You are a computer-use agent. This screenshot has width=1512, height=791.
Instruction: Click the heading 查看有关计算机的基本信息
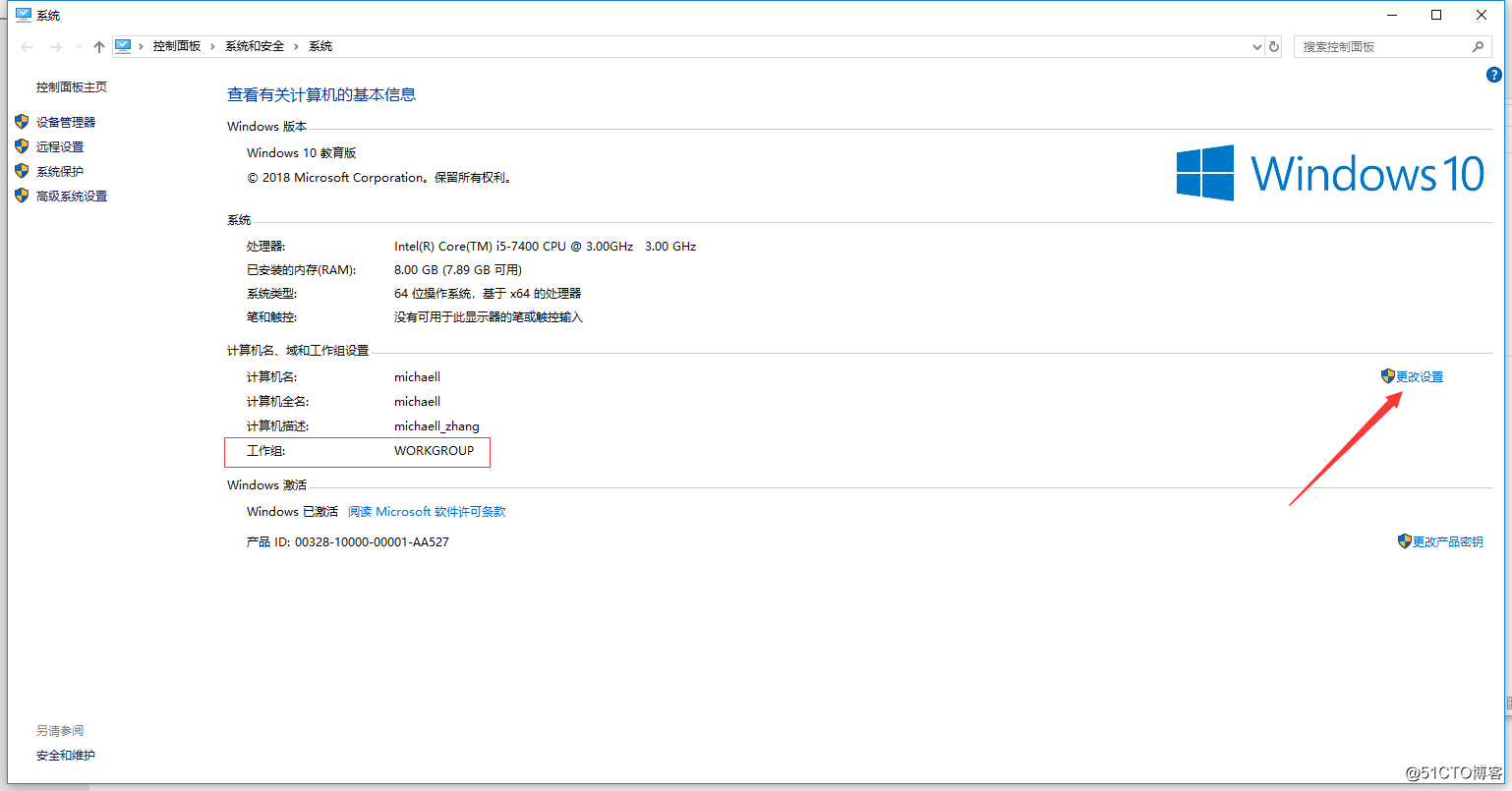321,94
